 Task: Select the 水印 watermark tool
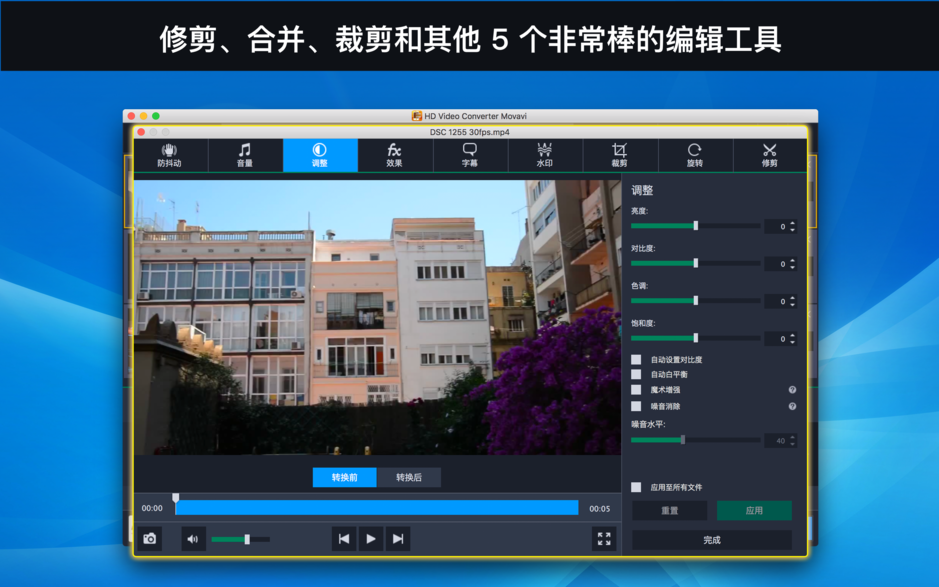tap(544, 155)
